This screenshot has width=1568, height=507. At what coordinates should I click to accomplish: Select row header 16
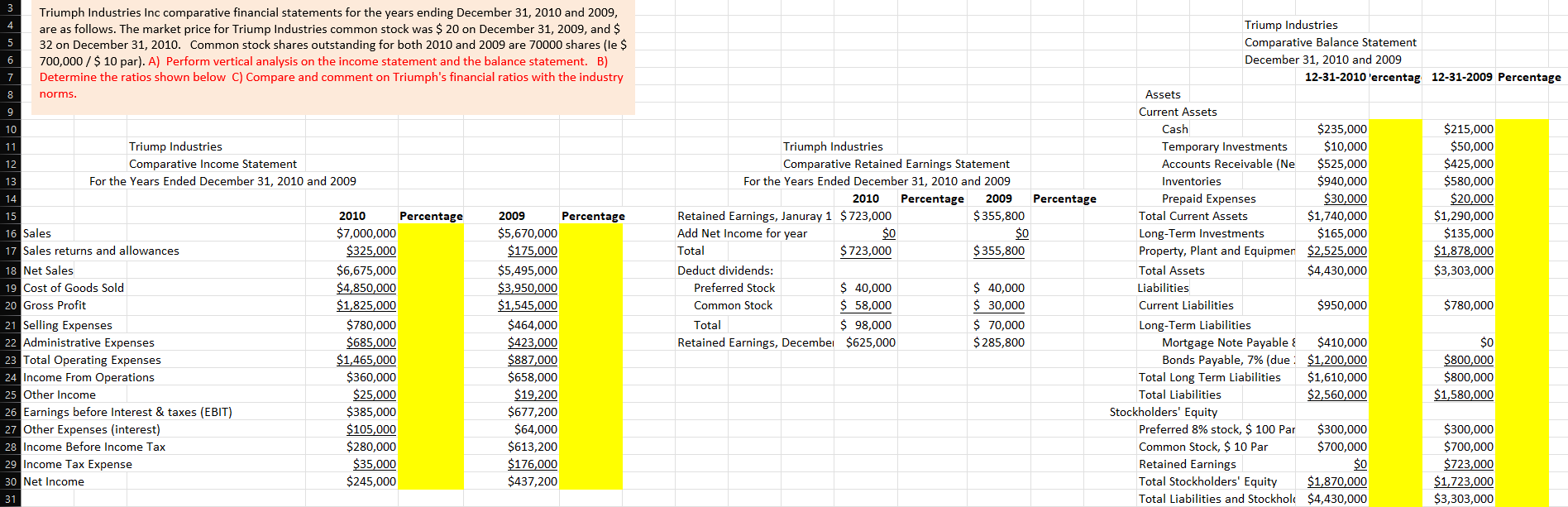(10, 233)
